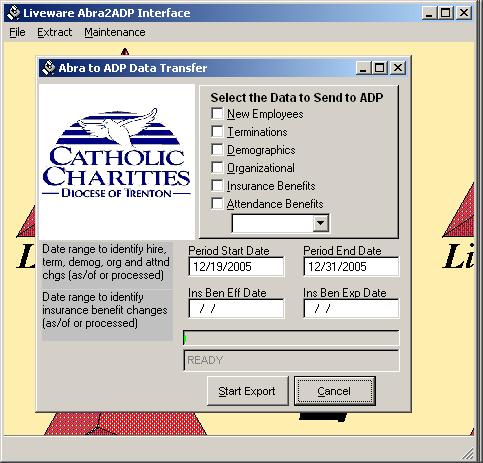Open the Maintenance menu
483x463 pixels.
[115, 32]
